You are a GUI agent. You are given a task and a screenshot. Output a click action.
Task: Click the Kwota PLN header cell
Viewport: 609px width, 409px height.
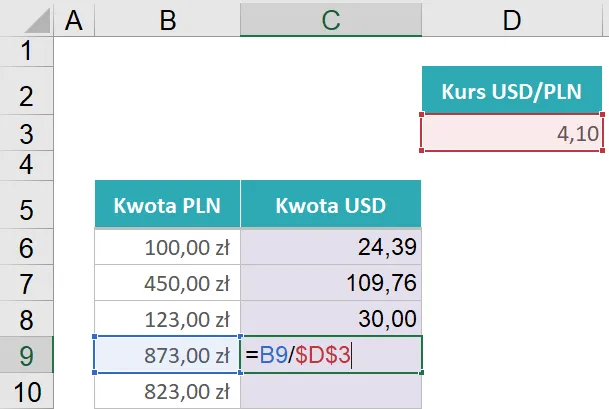[167, 204]
